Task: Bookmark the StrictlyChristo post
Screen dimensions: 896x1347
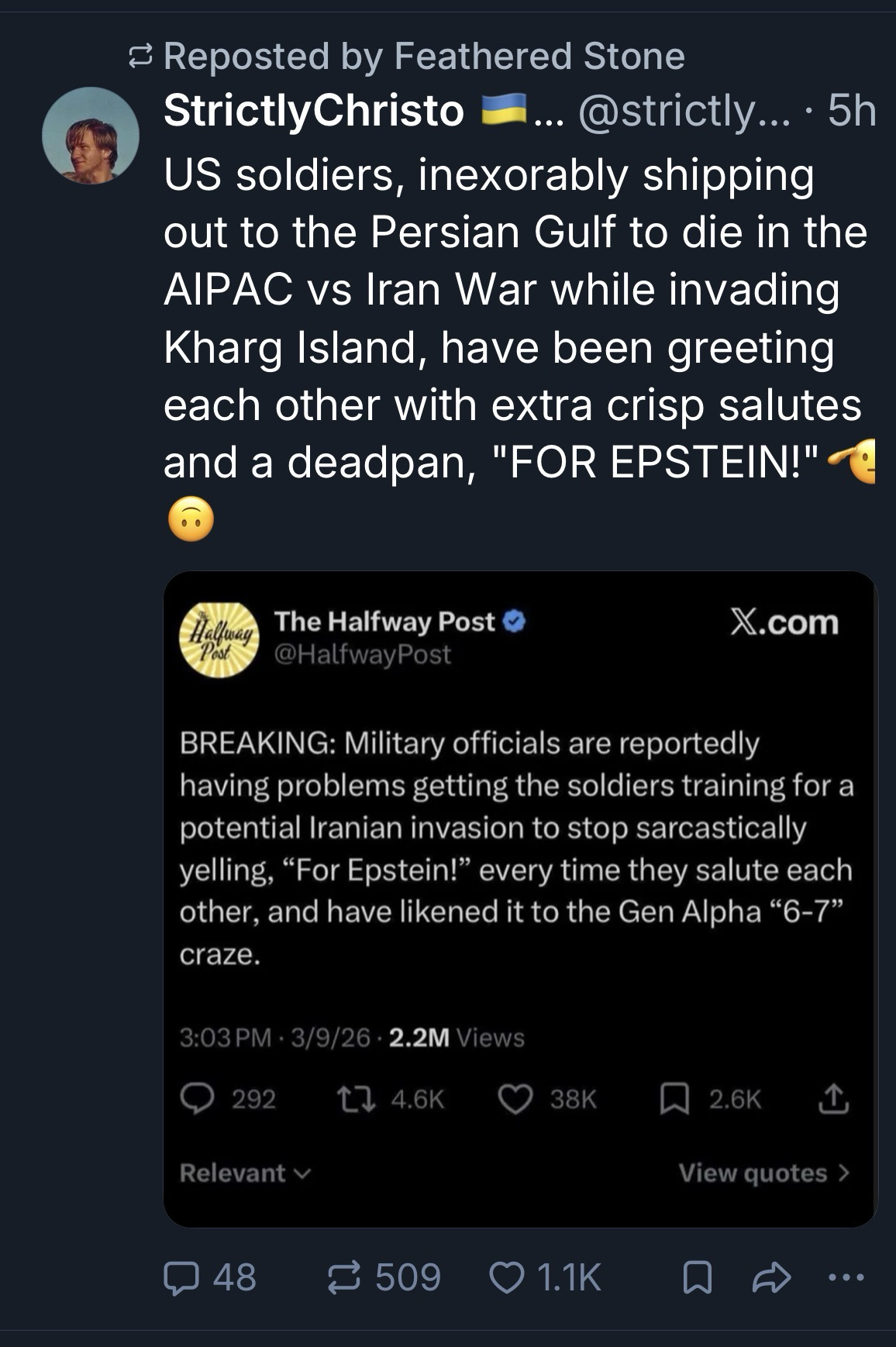Action: pyautogui.click(x=697, y=1277)
